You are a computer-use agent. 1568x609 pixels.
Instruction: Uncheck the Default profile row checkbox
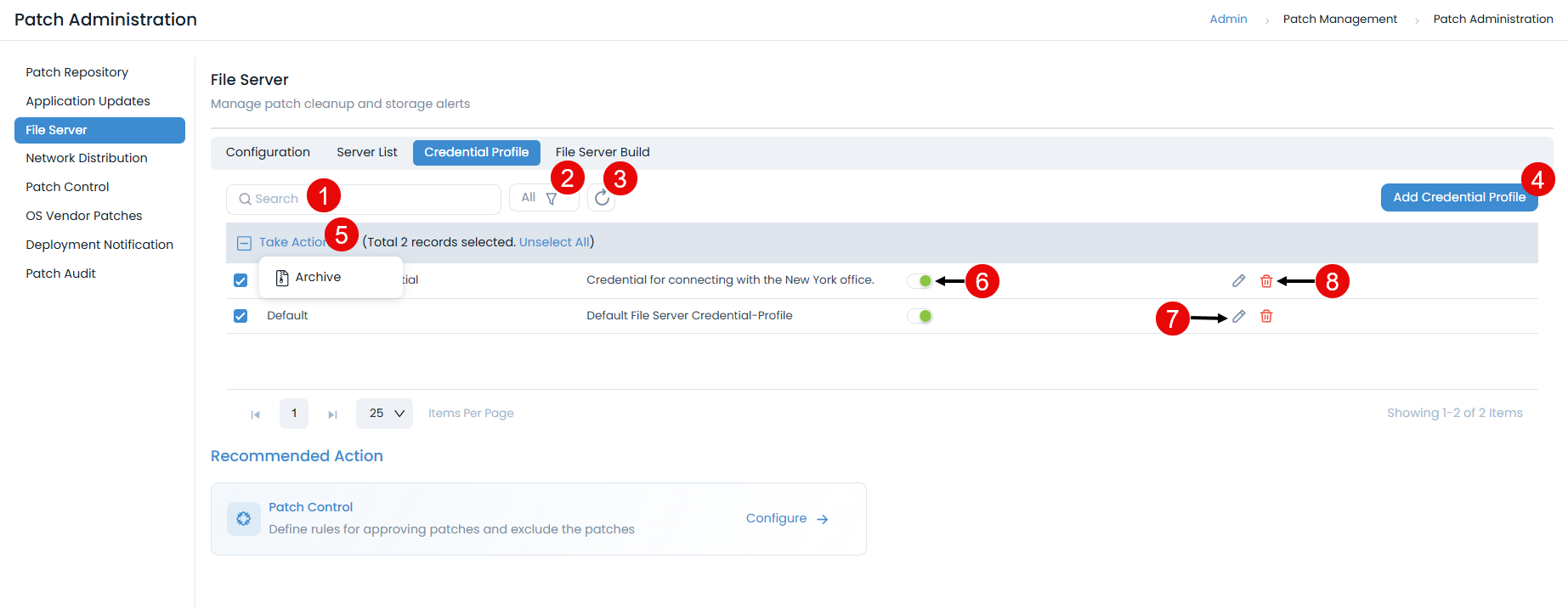point(241,316)
